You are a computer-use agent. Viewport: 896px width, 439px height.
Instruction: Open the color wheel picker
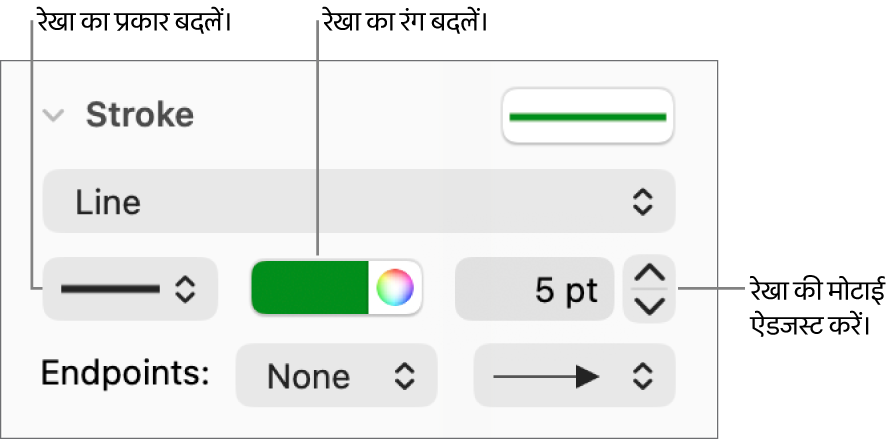tap(395, 289)
